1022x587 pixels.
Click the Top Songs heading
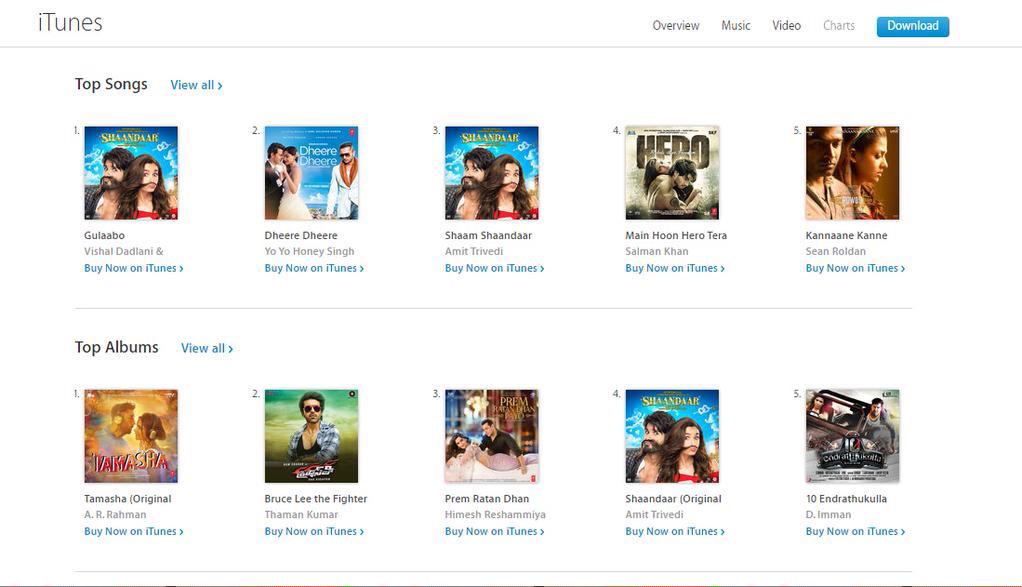click(111, 84)
